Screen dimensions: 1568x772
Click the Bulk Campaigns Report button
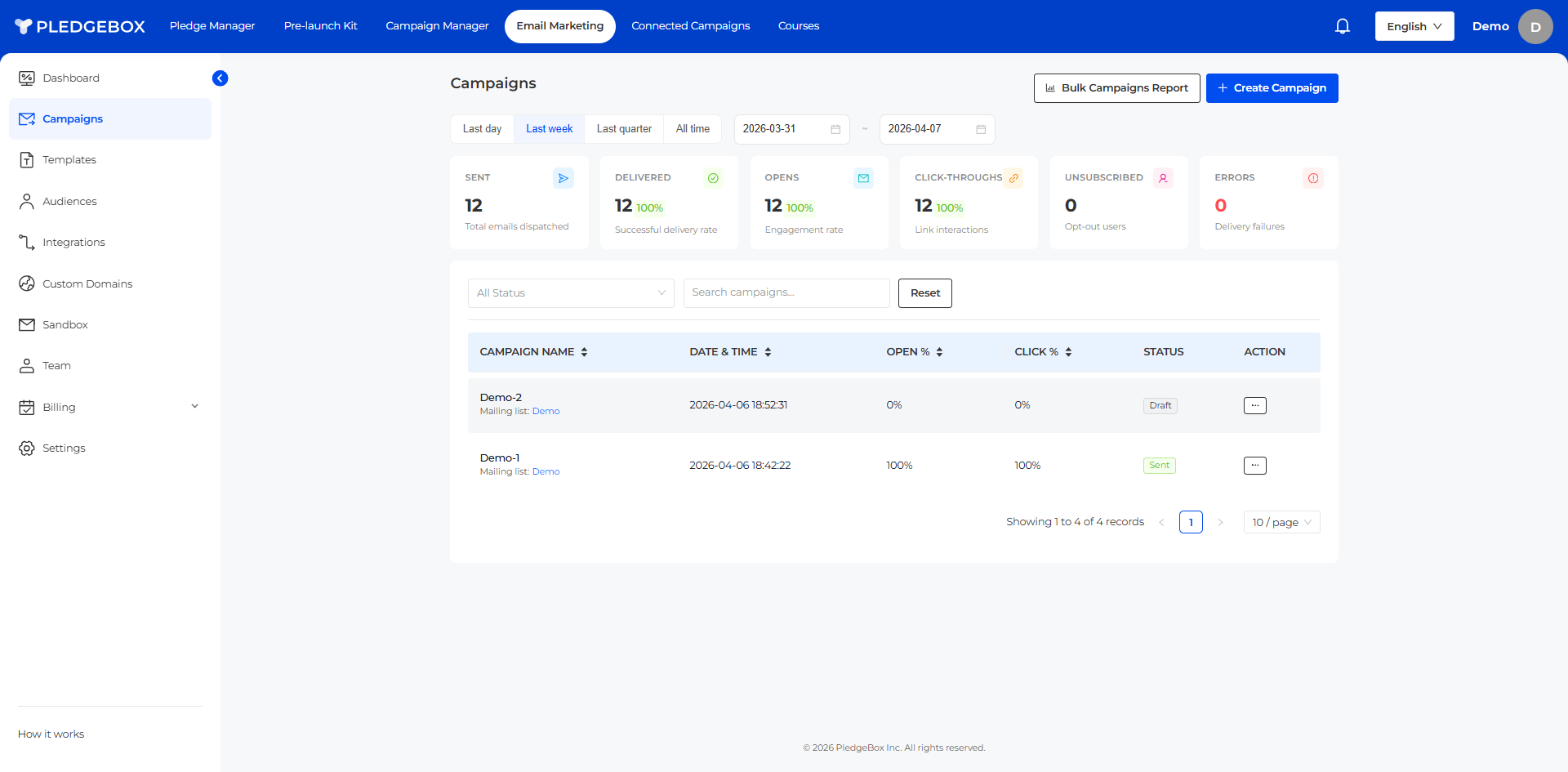tap(1116, 88)
